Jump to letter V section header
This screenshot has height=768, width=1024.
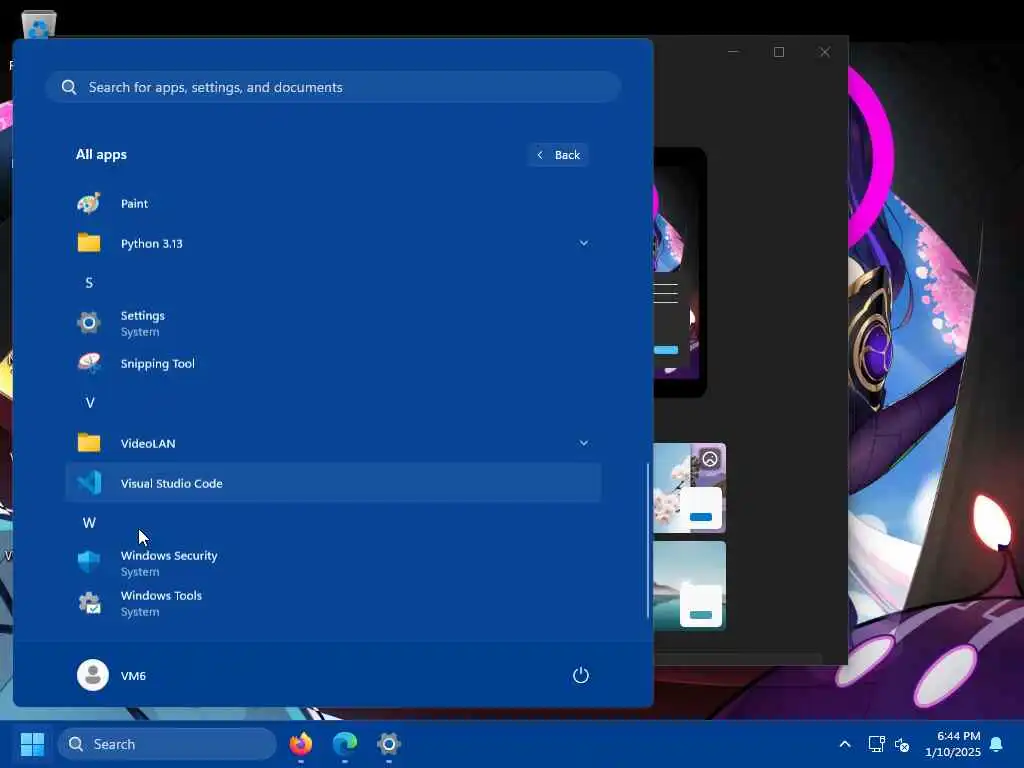(x=89, y=403)
